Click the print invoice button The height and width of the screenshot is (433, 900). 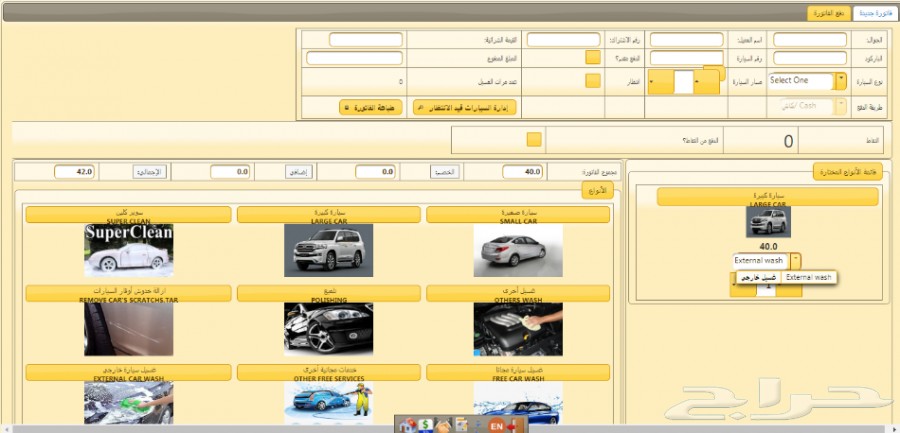pos(370,107)
